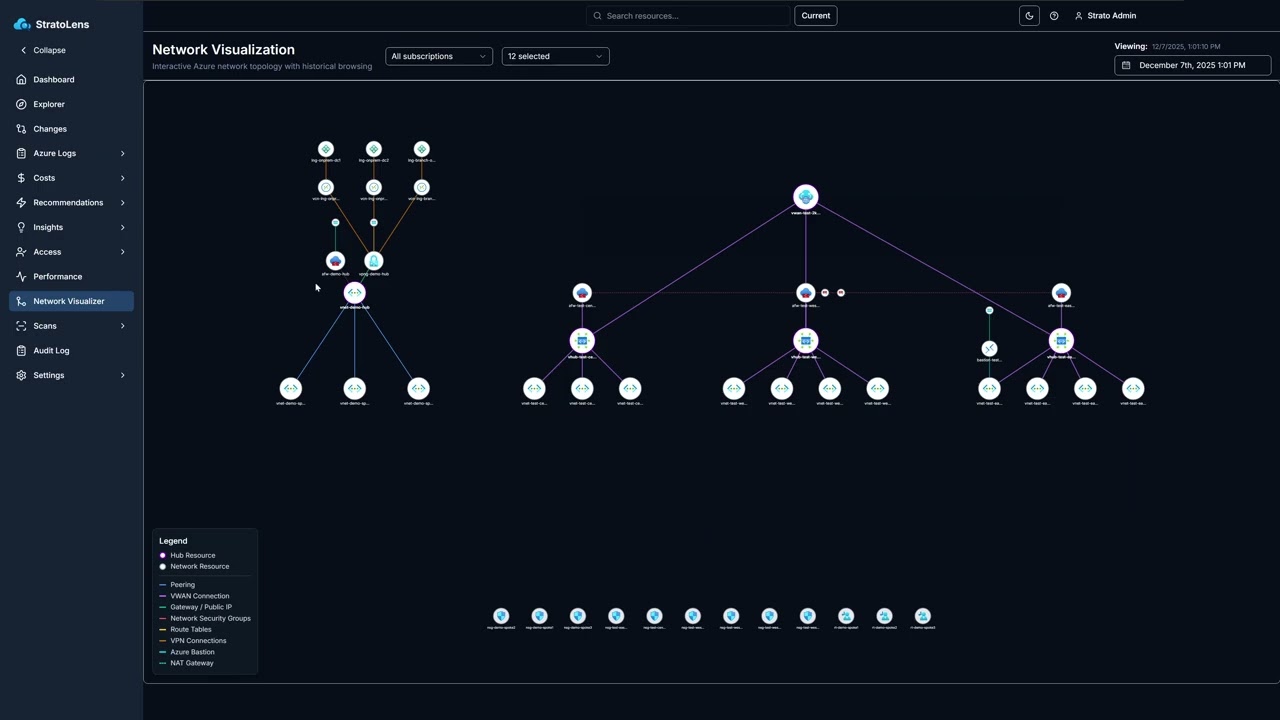Click the Network Visualization heading
Image resolution: width=1280 pixels, height=720 pixels.
tap(223, 49)
